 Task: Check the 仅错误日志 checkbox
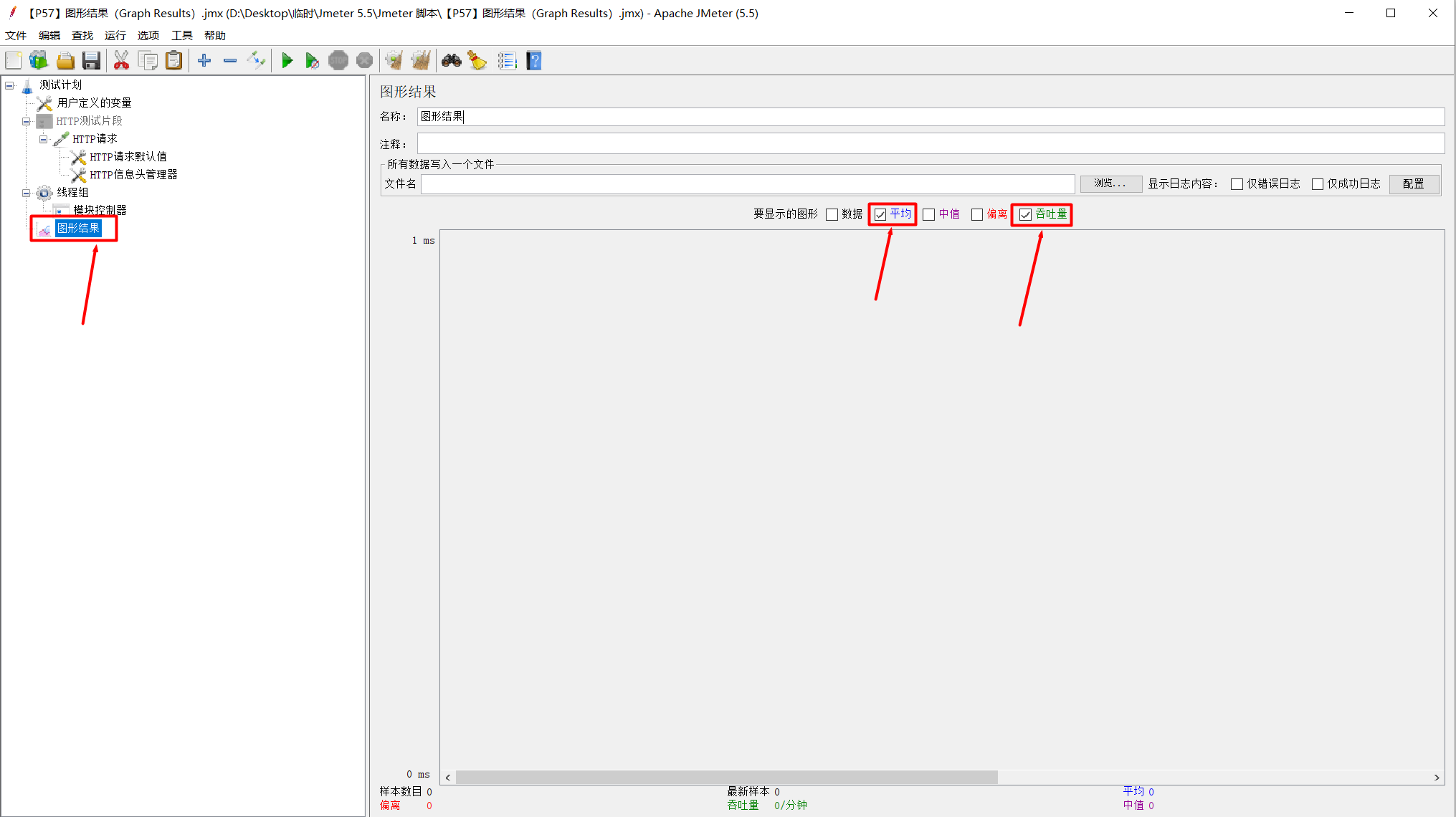1237,184
